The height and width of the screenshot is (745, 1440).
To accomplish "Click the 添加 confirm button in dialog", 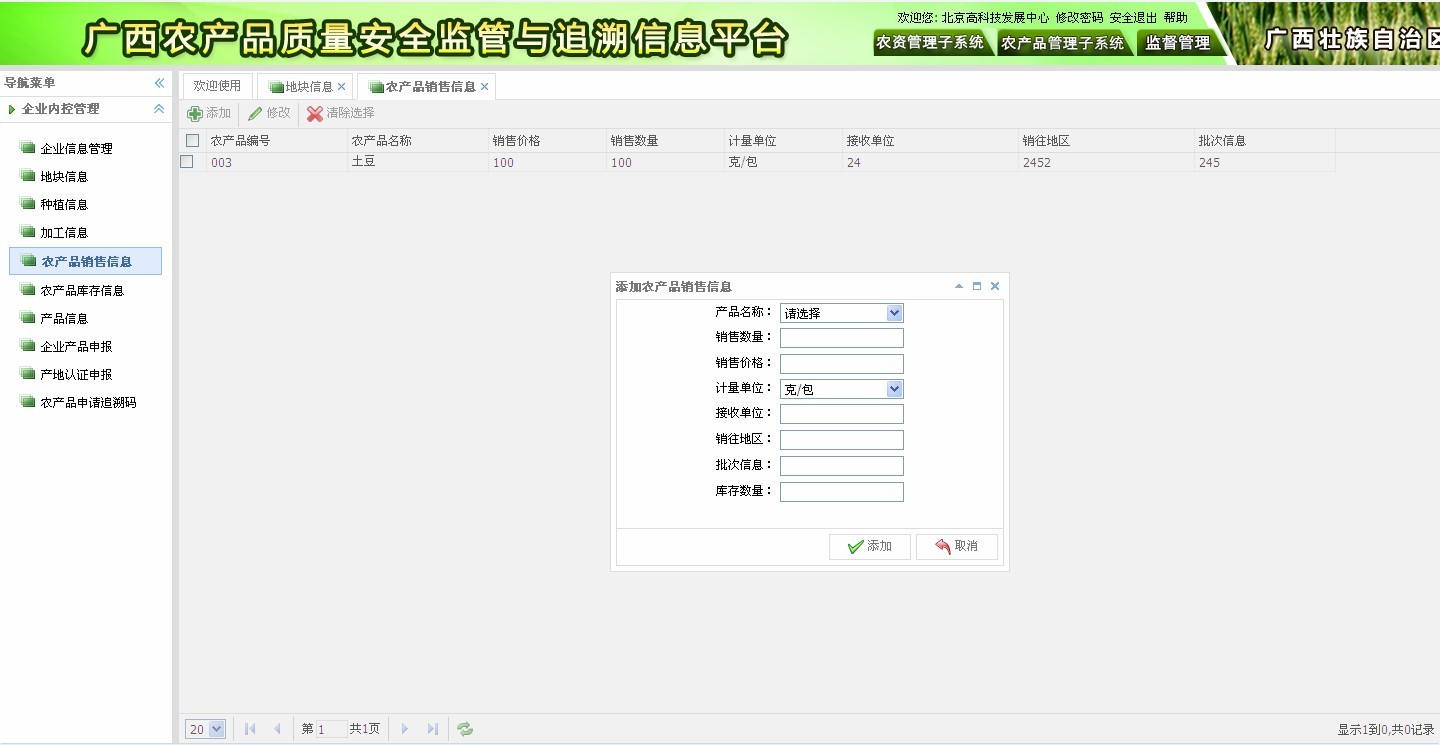I will pos(869,546).
